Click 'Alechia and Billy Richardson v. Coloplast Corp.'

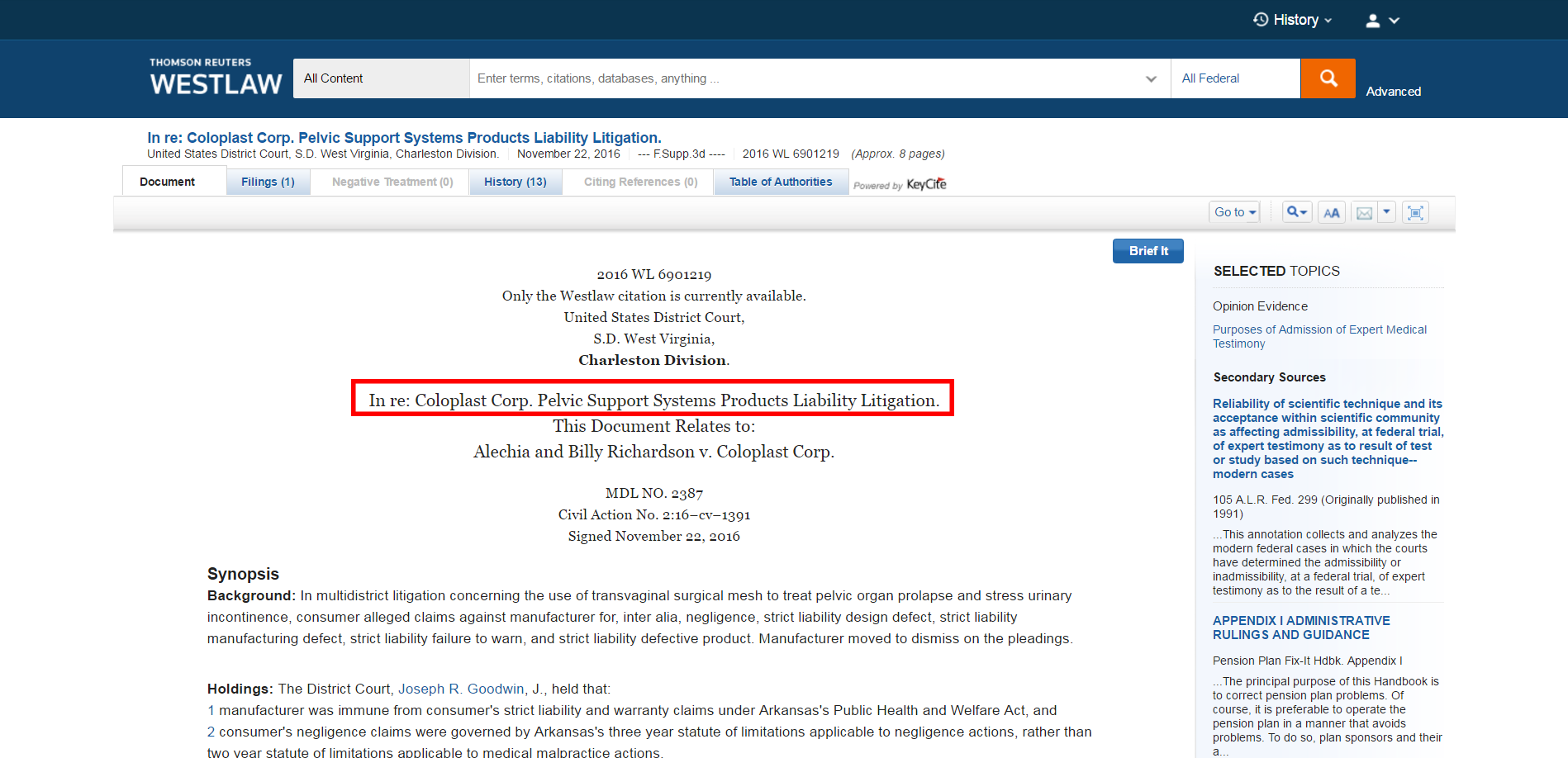pos(654,452)
